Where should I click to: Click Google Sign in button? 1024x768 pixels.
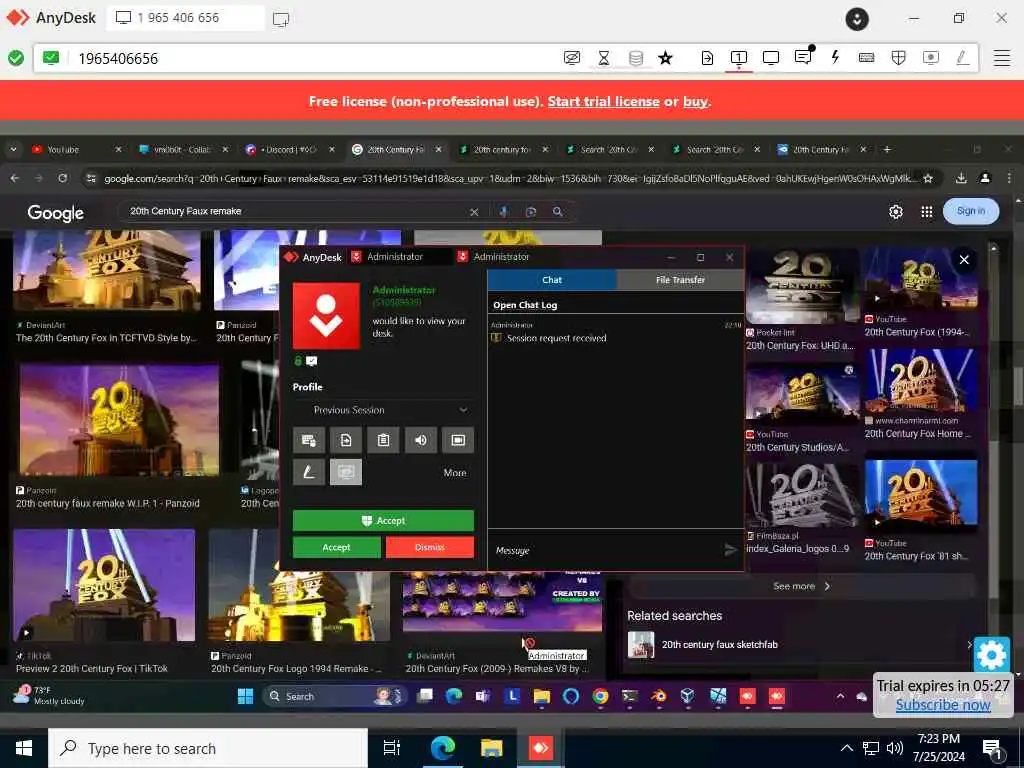[x=970, y=211]
